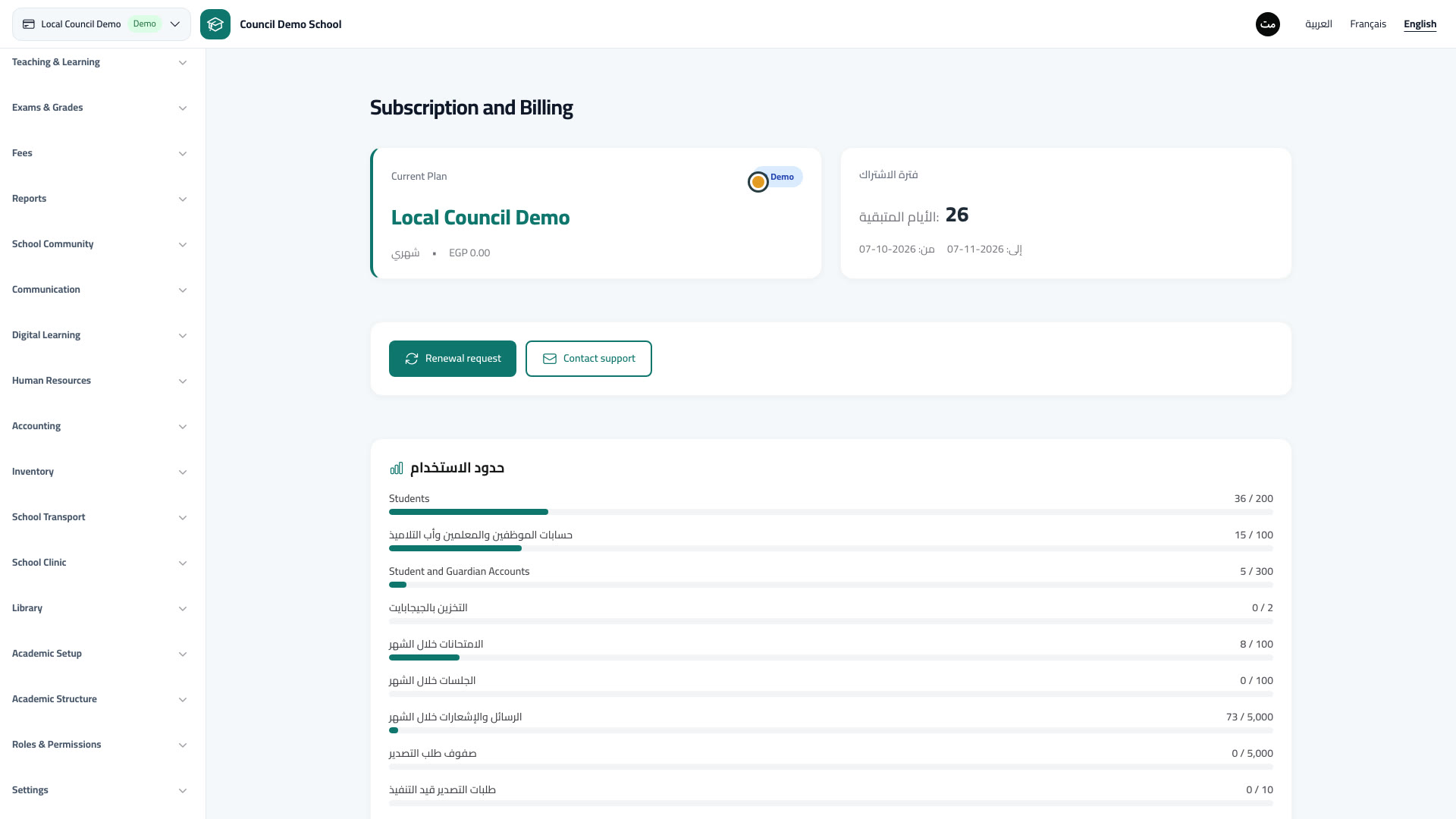Click the usage limits chart icon

(397, 468)
